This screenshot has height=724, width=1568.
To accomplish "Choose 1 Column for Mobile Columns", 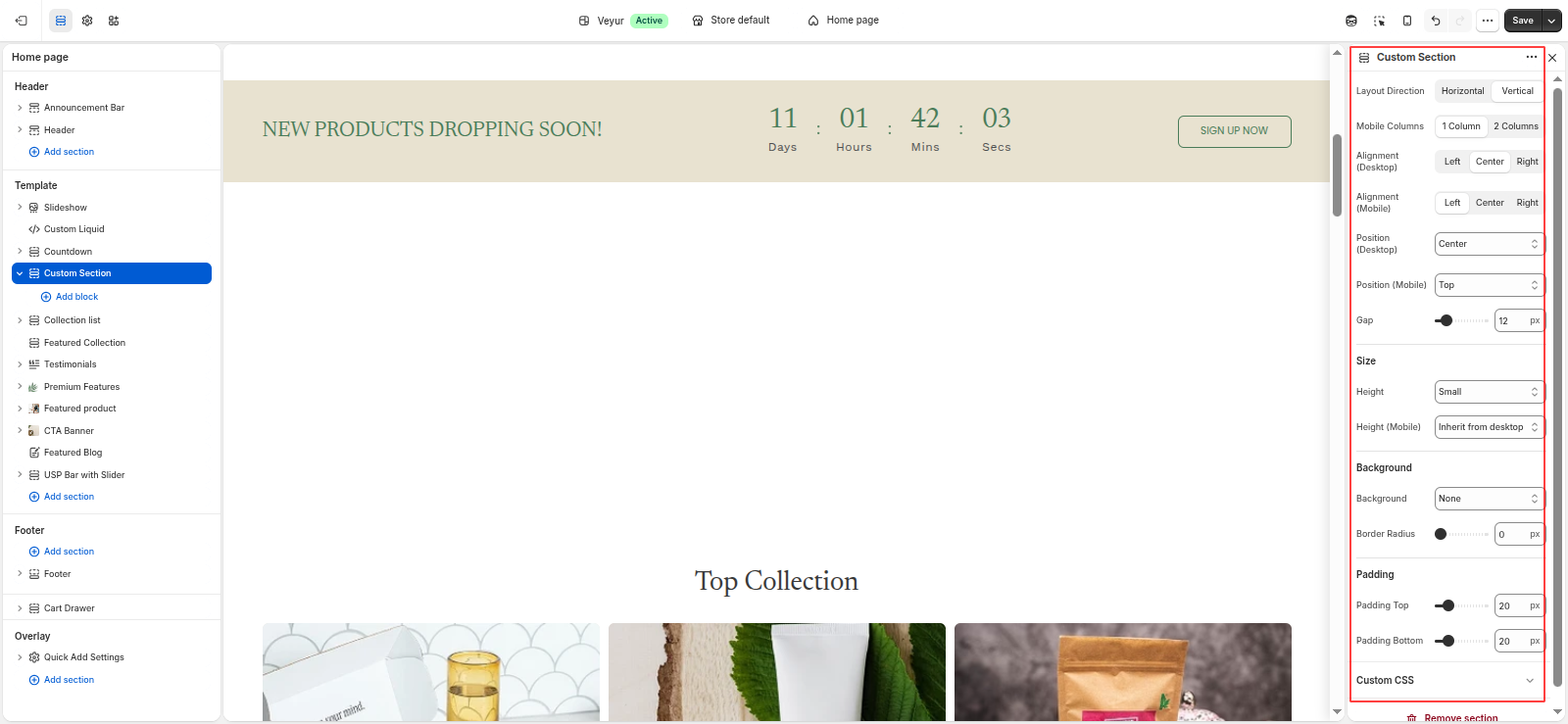I will pyautogui.click(x=1461, y=126).
